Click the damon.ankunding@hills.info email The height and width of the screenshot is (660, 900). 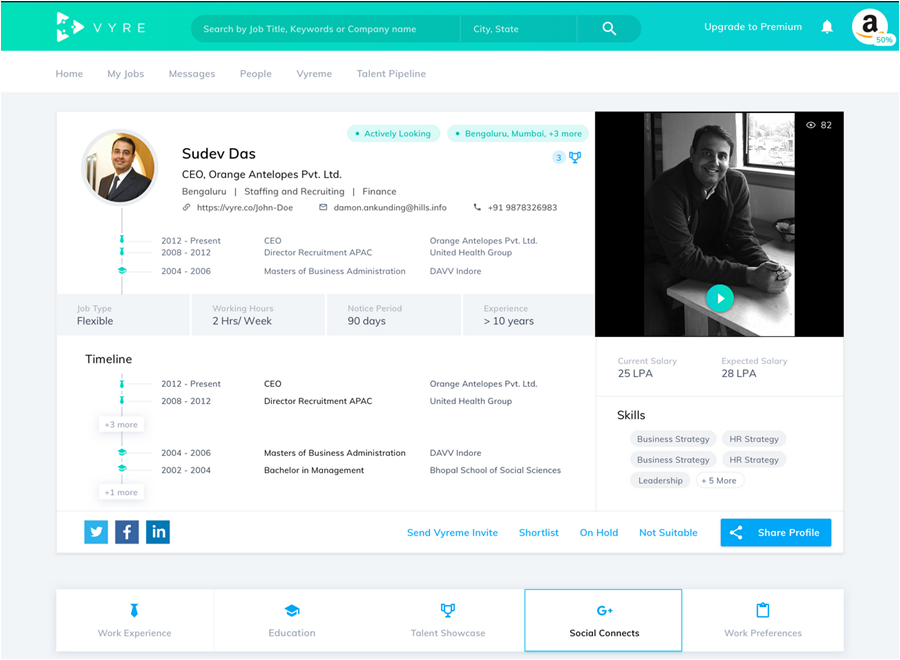(390, 208)
